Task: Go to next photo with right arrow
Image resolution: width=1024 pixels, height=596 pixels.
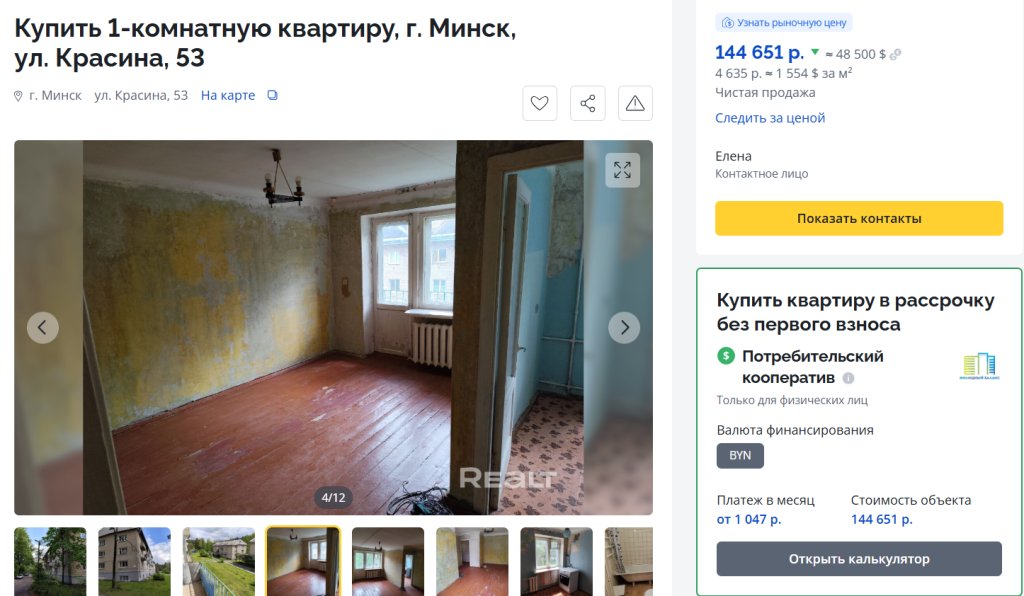Action: 624,327
